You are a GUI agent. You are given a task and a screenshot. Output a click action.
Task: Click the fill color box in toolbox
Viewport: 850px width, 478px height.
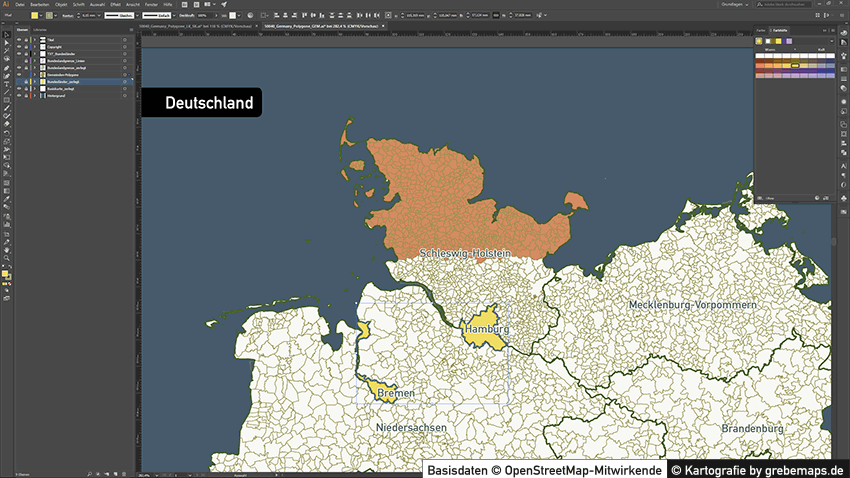coord(5,272)
